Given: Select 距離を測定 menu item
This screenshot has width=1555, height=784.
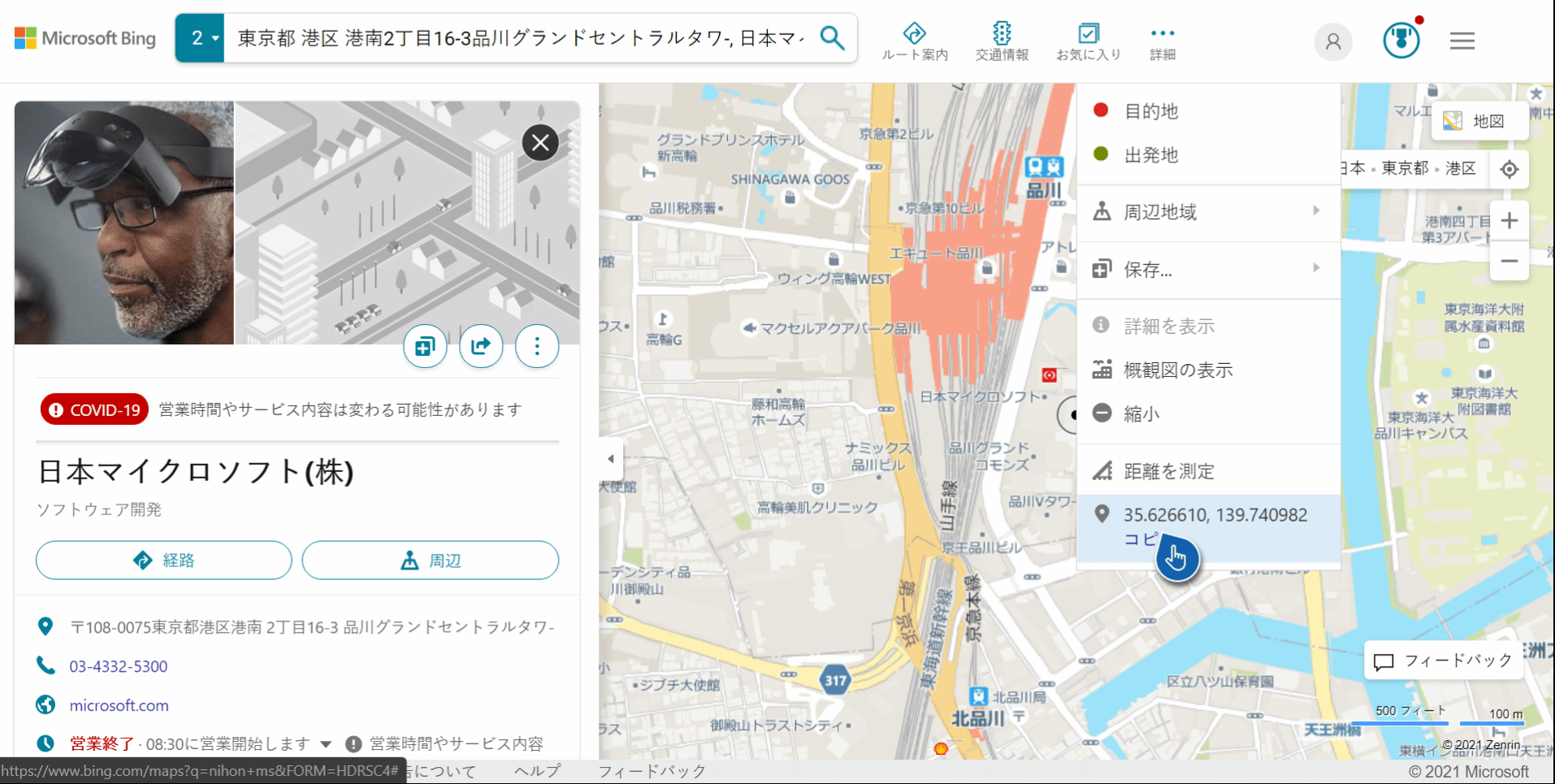Looking at the screenshot, I should point(1208,470).
